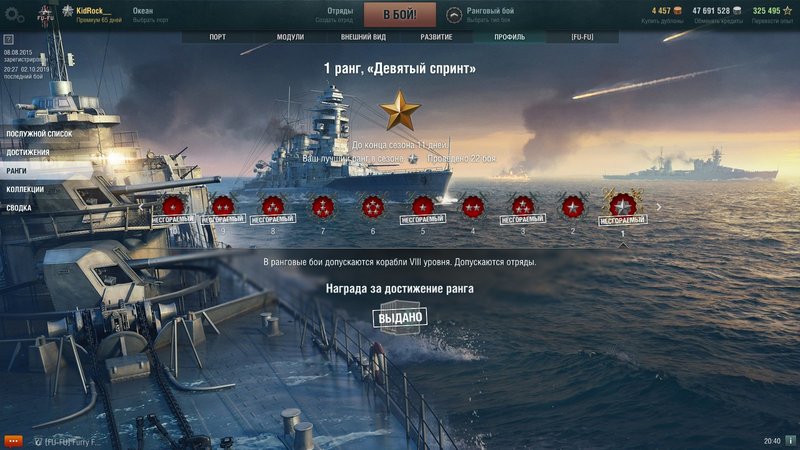
Task: Open the Ранговый бой battle type selector
Action: point(481,15)
